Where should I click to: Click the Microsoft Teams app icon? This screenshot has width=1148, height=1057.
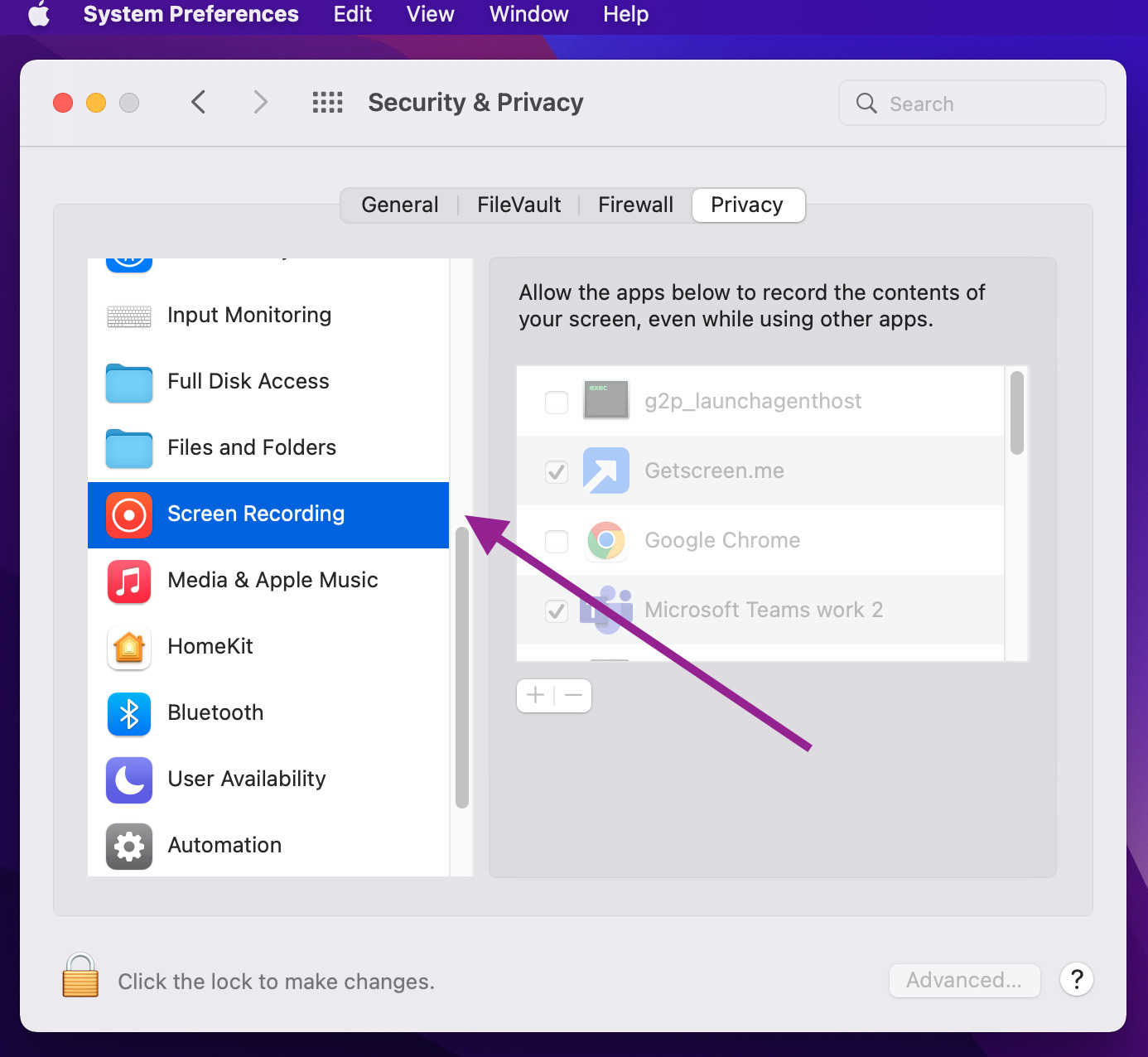coord(606,610)
